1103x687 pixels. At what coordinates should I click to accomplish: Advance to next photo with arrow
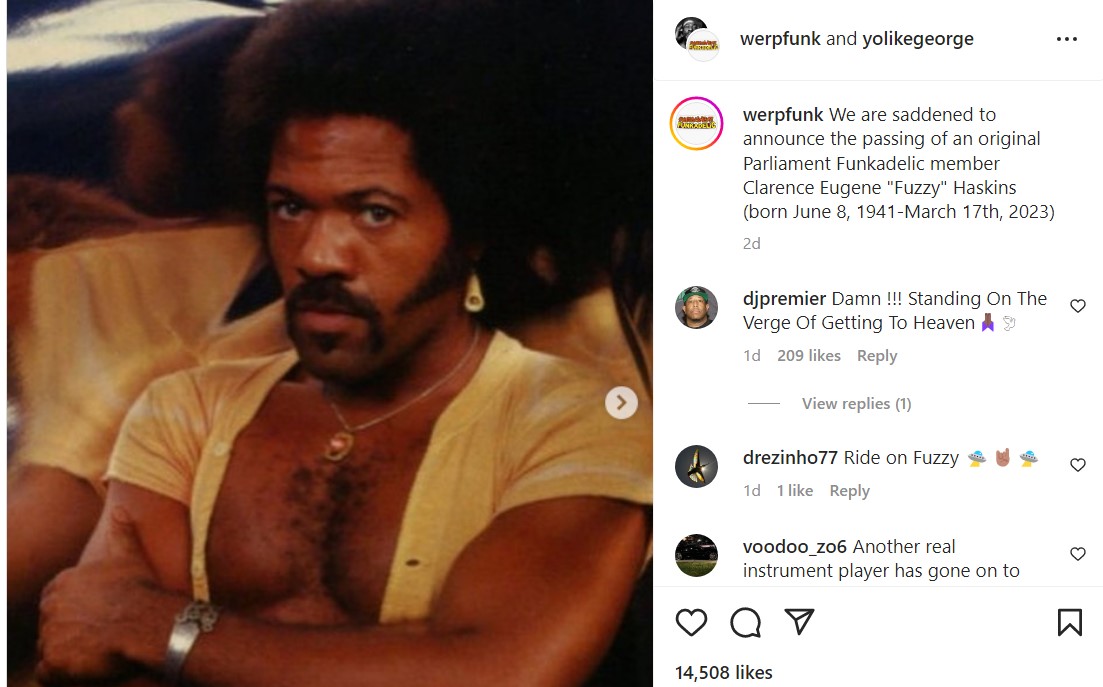tap(621, 402)
